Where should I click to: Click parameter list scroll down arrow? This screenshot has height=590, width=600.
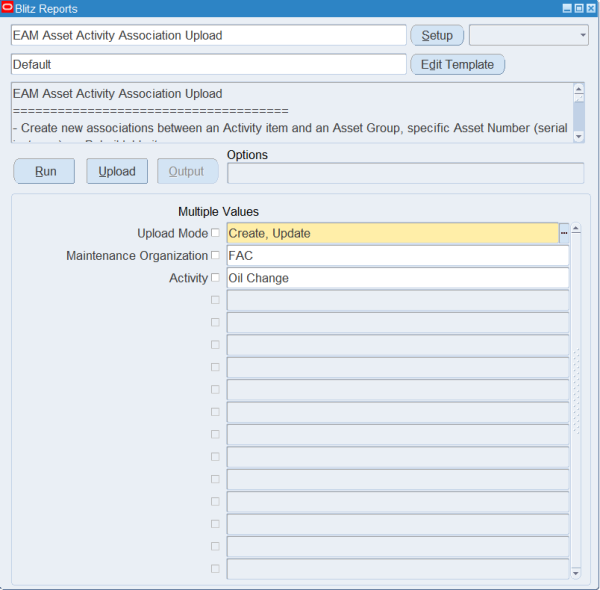click(x=576, y=573)
